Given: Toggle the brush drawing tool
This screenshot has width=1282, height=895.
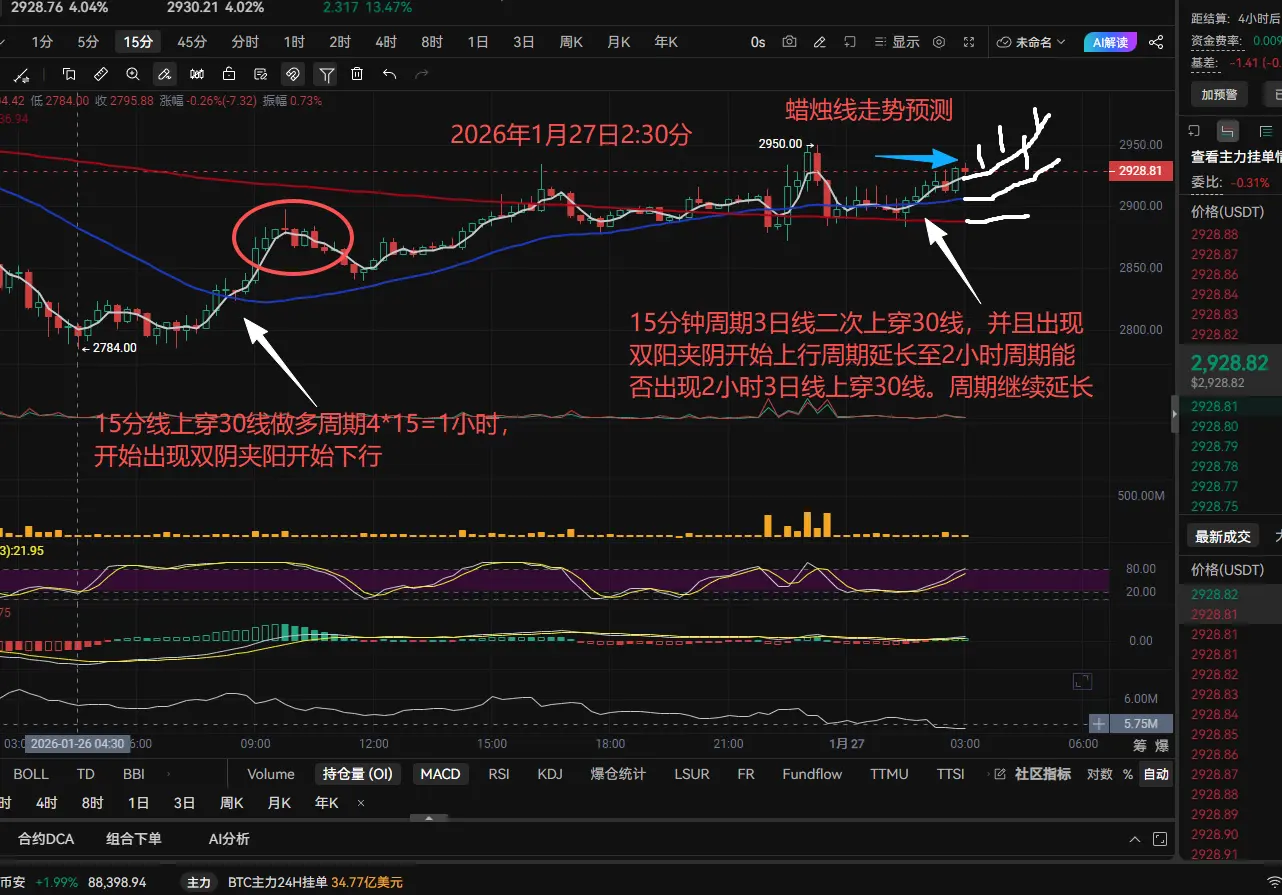Looking at the screenshot, I should [x=165, y=74].
